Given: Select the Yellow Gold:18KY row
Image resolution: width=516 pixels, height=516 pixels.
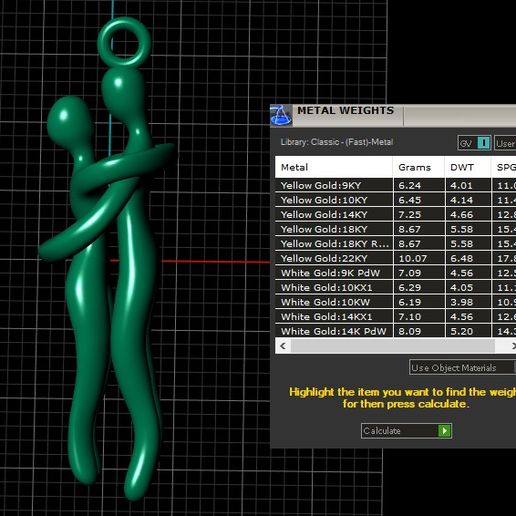Looking at the screenshot, I should point(395,229).
